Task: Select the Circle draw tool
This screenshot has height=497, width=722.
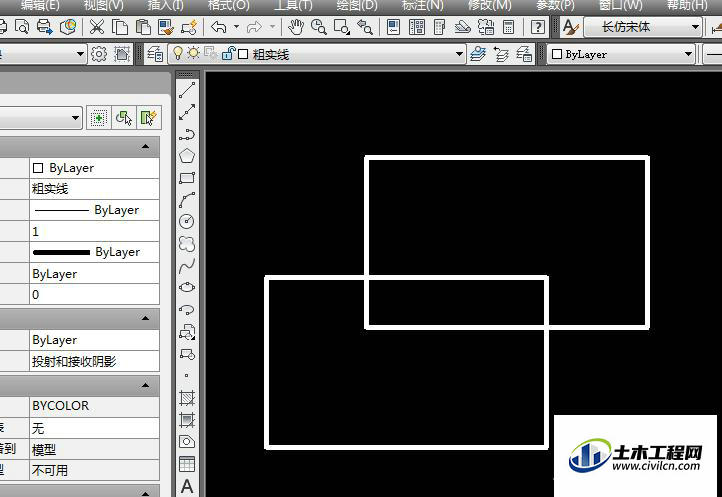Action: 187,222
